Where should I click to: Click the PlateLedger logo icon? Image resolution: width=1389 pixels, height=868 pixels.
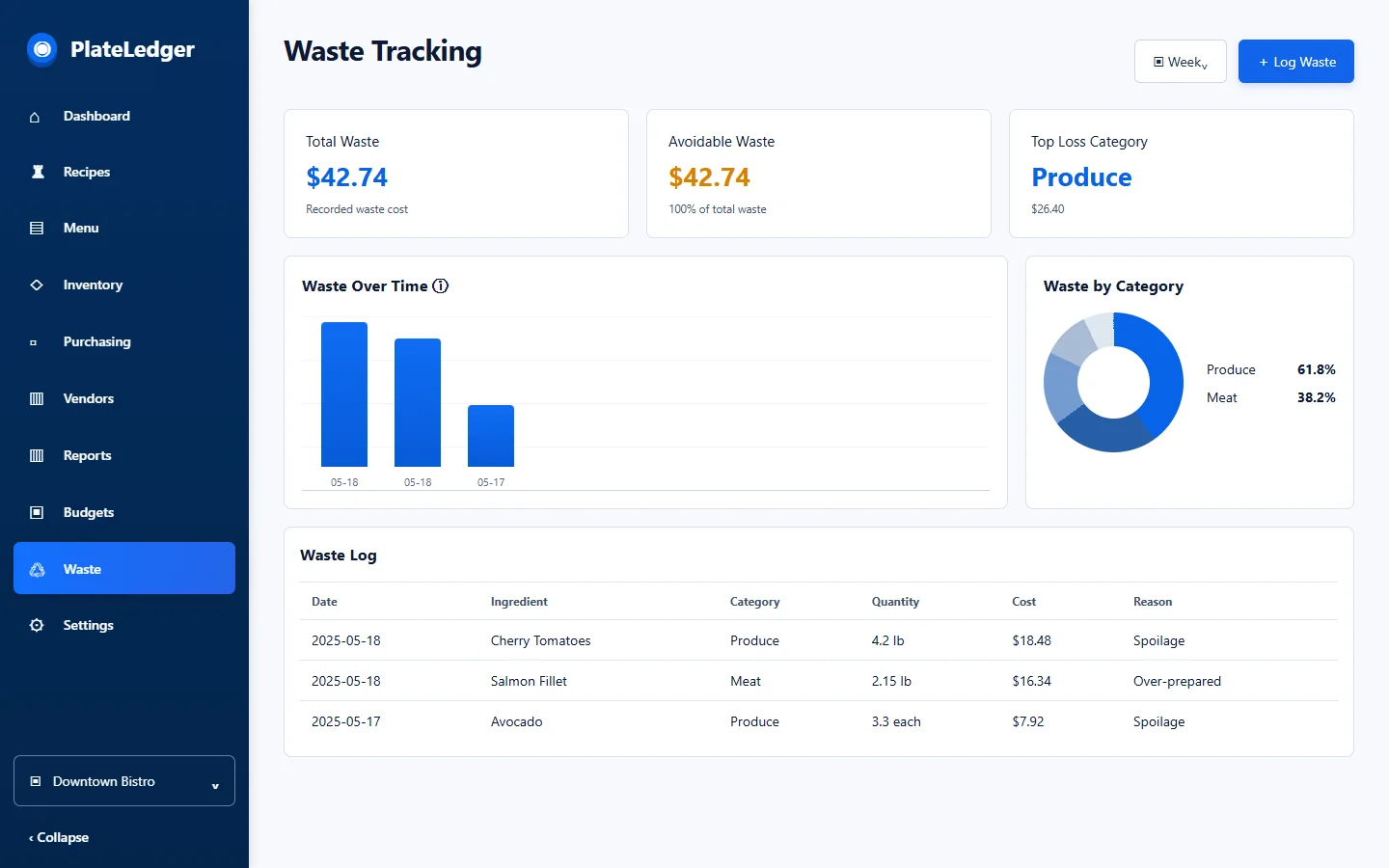pyautogui.click(x=41, y=49)
